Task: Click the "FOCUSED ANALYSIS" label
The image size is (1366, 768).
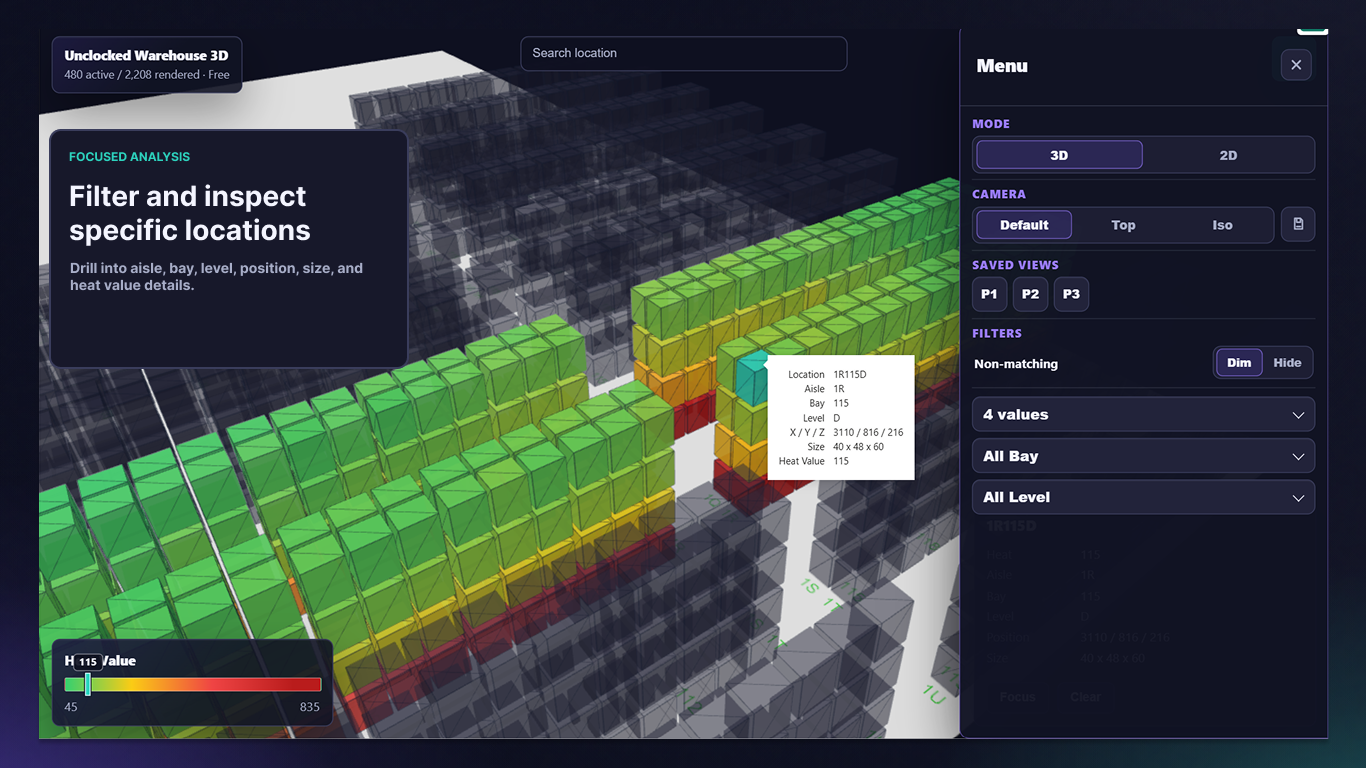Action: click(129, 157)
